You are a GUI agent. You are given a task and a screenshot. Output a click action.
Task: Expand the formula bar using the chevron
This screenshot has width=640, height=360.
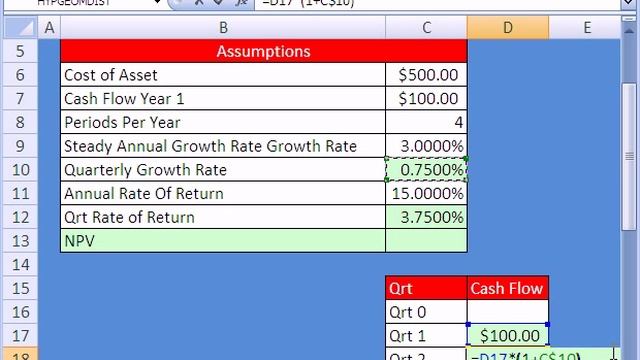[629, 4]
